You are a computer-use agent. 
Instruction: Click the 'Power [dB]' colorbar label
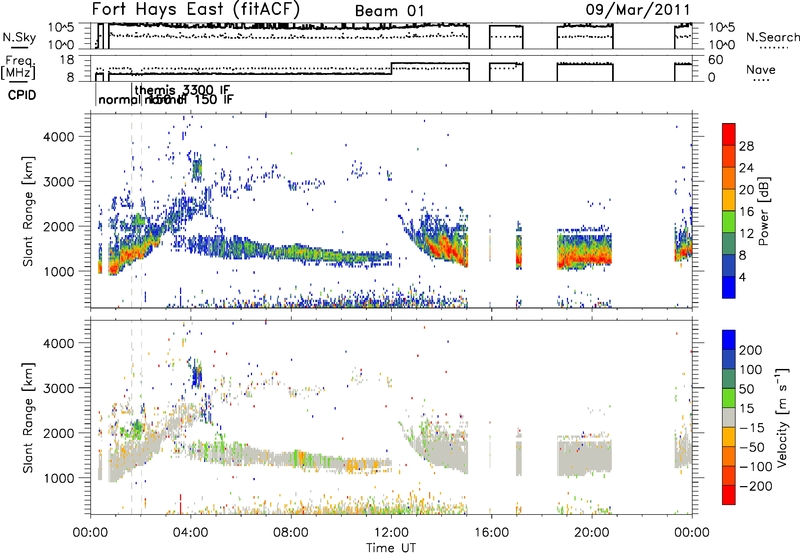click(763, 211)
